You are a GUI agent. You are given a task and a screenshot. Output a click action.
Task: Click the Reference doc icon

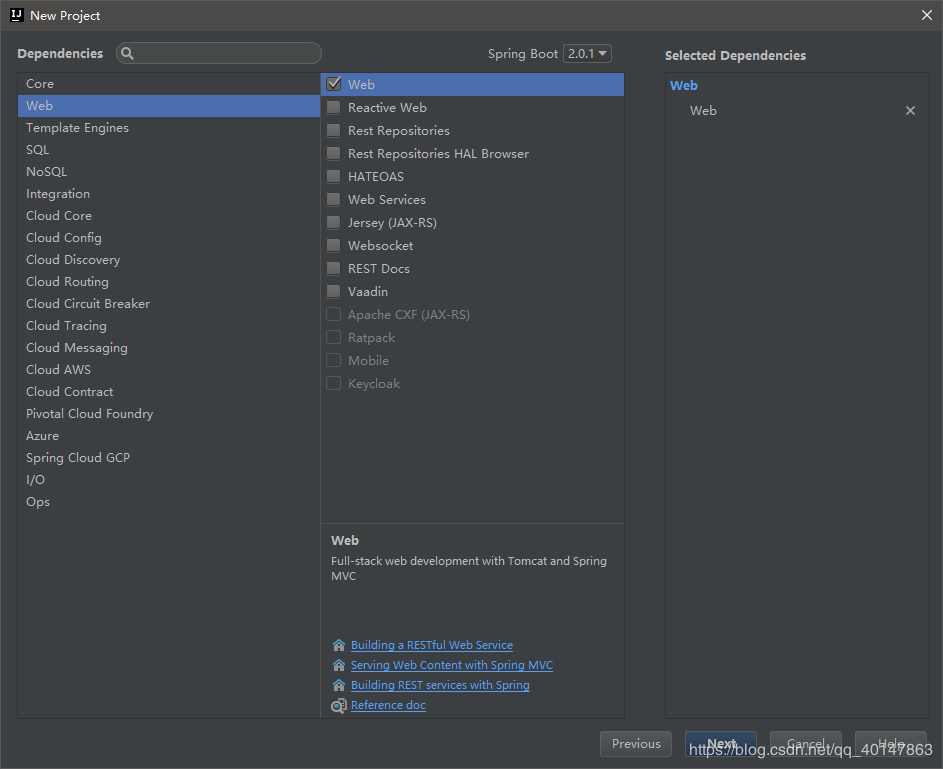click(339, 706)
